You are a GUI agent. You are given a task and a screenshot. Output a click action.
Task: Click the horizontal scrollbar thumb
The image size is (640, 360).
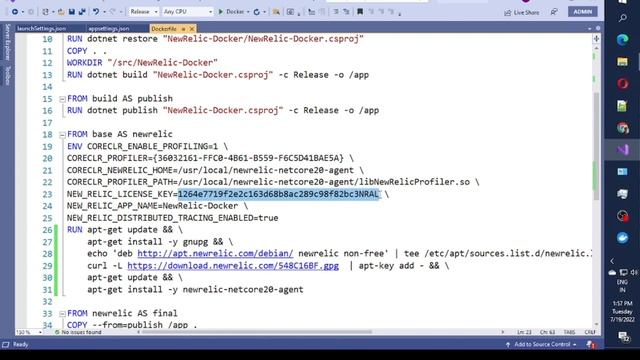pyautogui.click(x=257, y=332)
